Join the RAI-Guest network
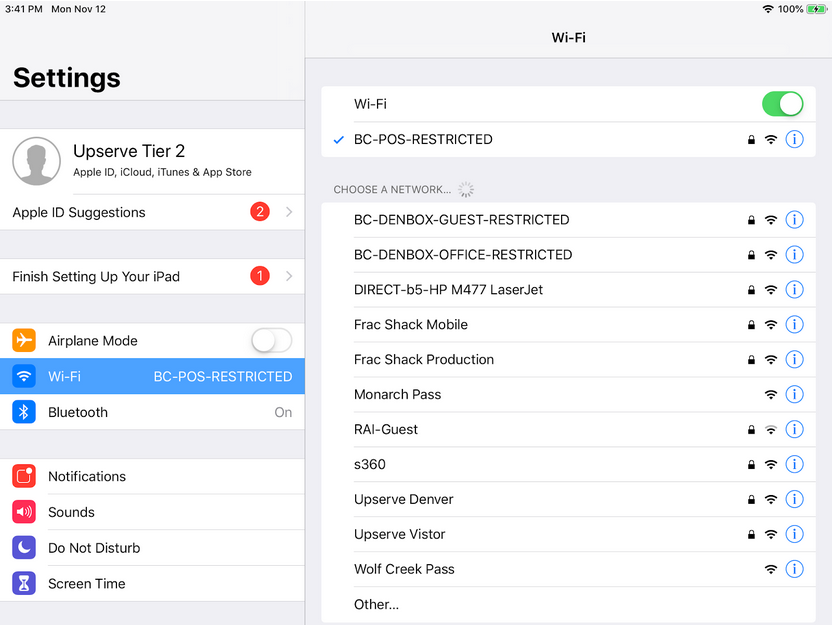The width and height of the screenshot is (833, 629). pos(386,429)
